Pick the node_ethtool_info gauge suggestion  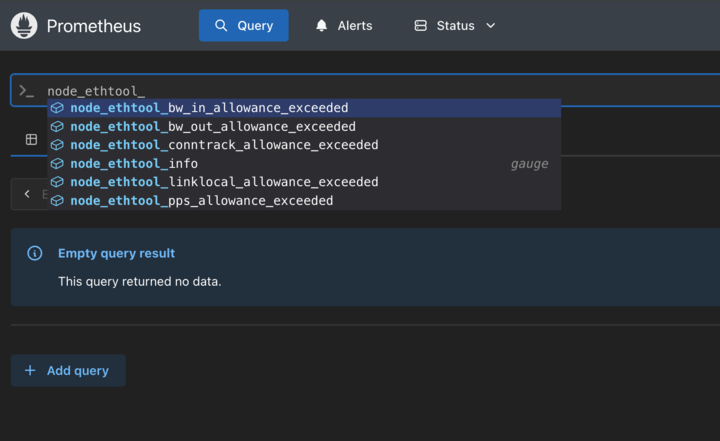coord(304,164)
